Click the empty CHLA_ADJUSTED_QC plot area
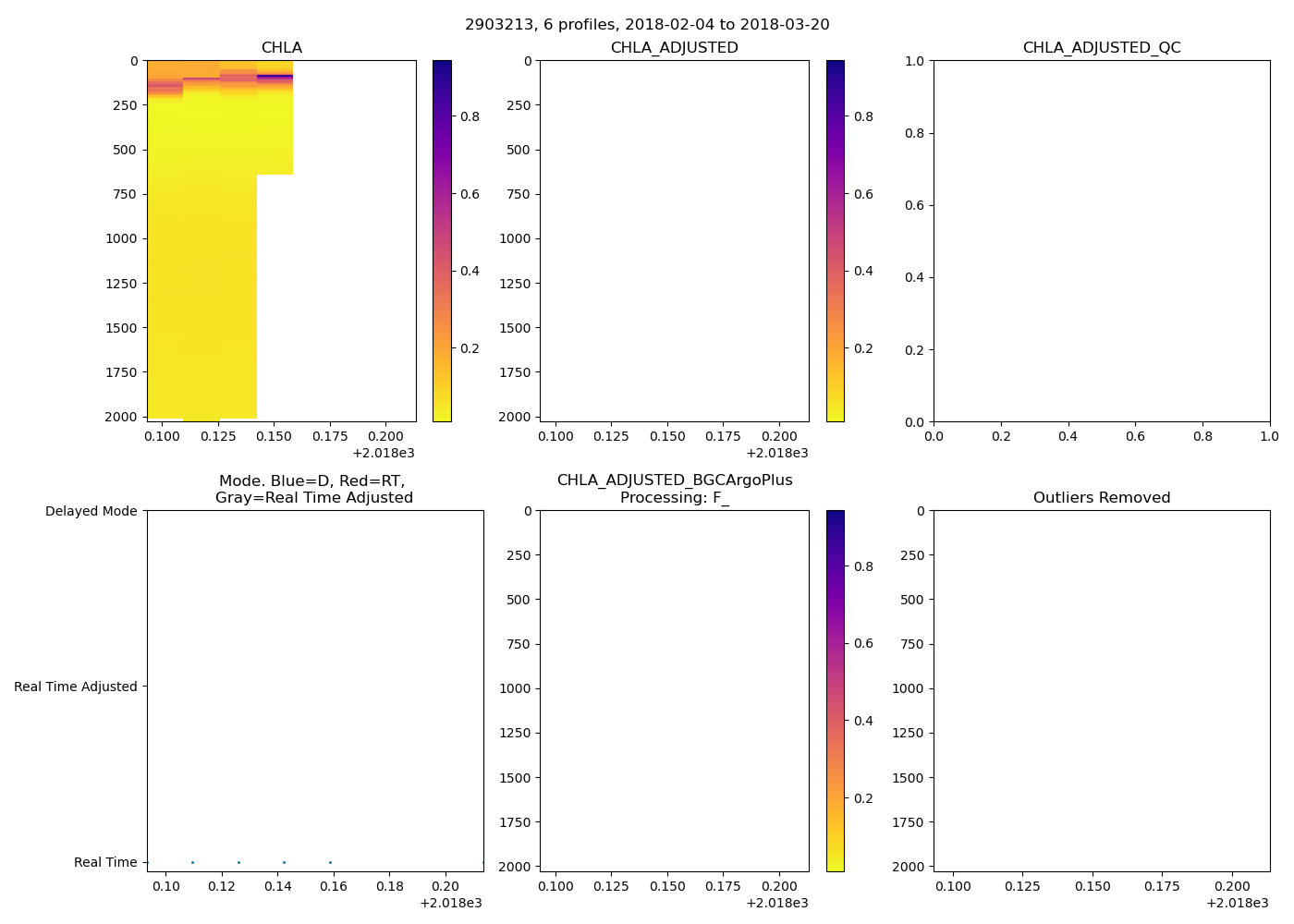 click(x=1101, y=240)
